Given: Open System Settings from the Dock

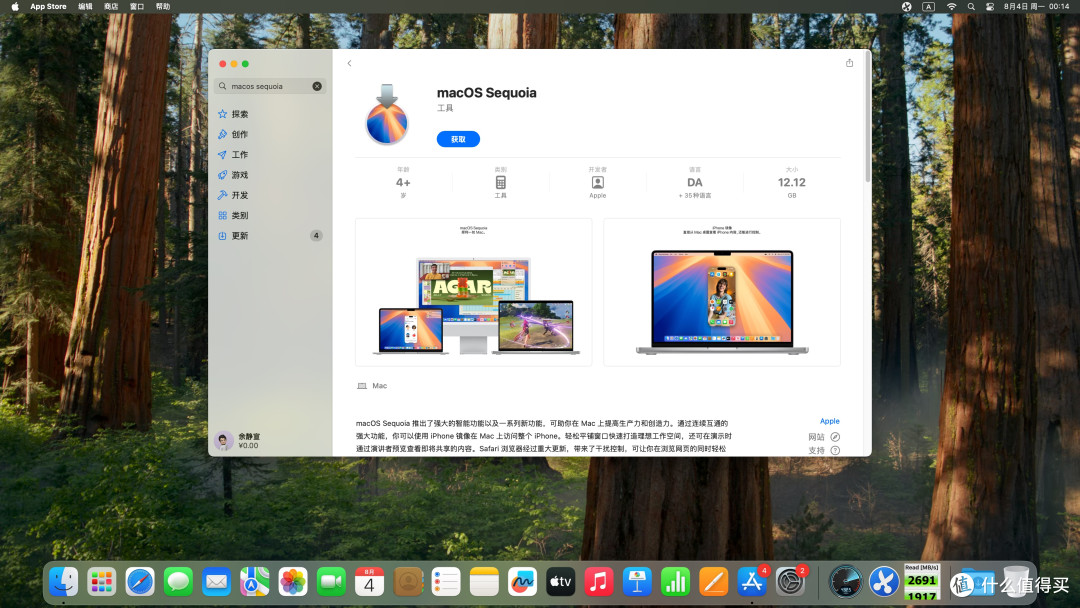Looking at the screenshot, I should pyautogui.click(x=790, y=582).
